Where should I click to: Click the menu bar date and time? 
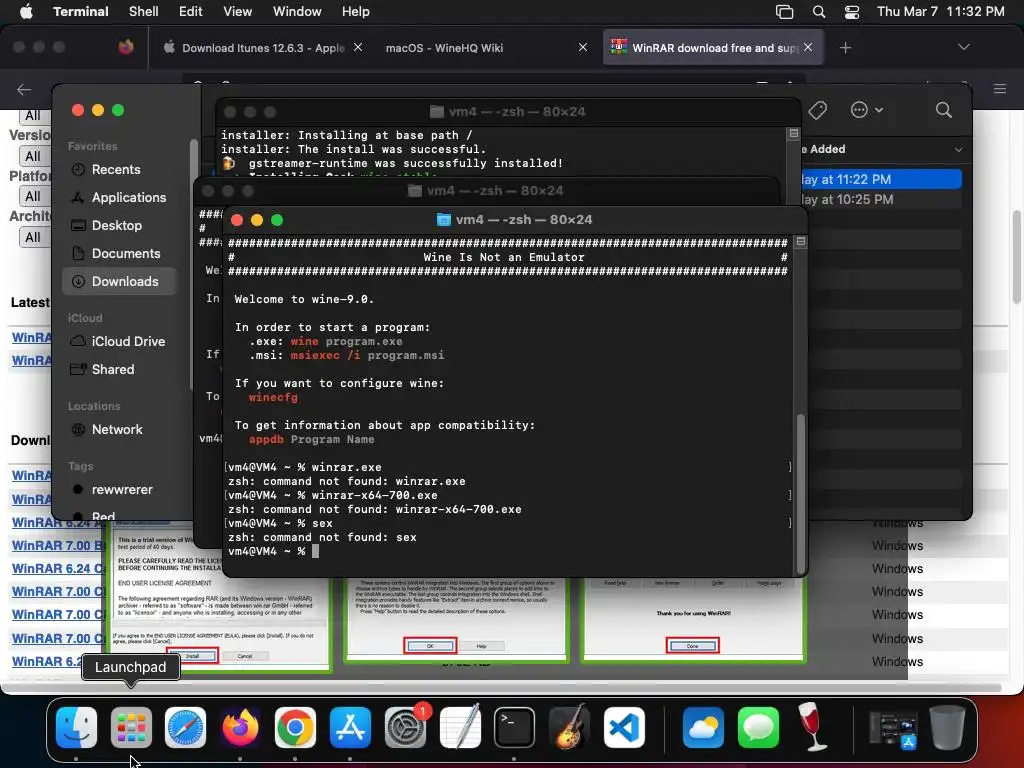point(940,12)
